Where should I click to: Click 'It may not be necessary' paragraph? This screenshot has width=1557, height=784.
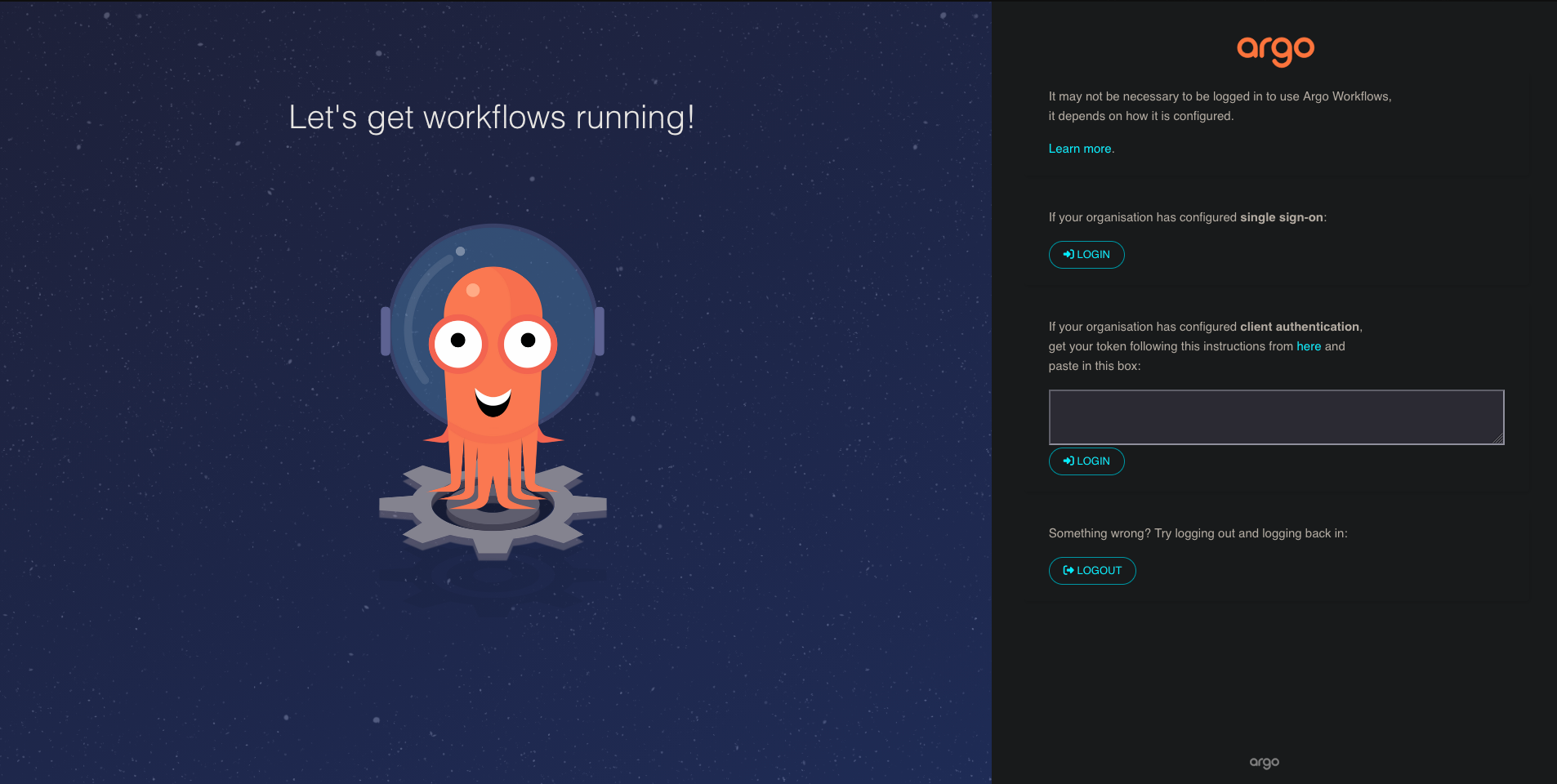tap(1220, 106)
